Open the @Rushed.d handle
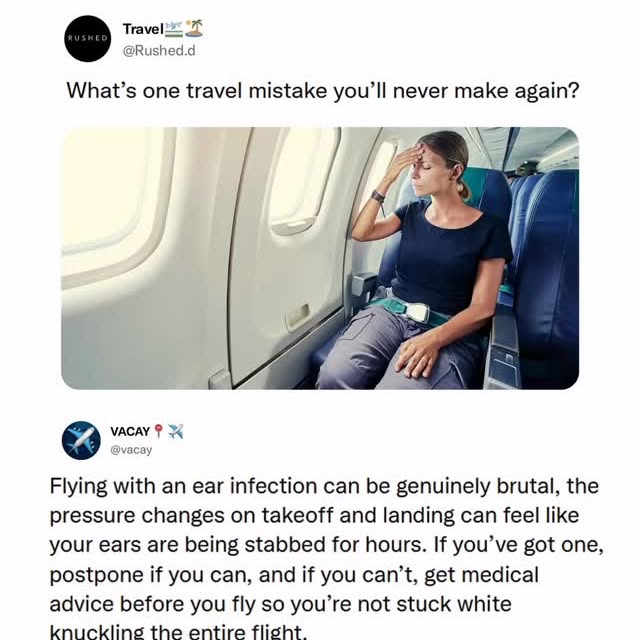 pos(159,51)
